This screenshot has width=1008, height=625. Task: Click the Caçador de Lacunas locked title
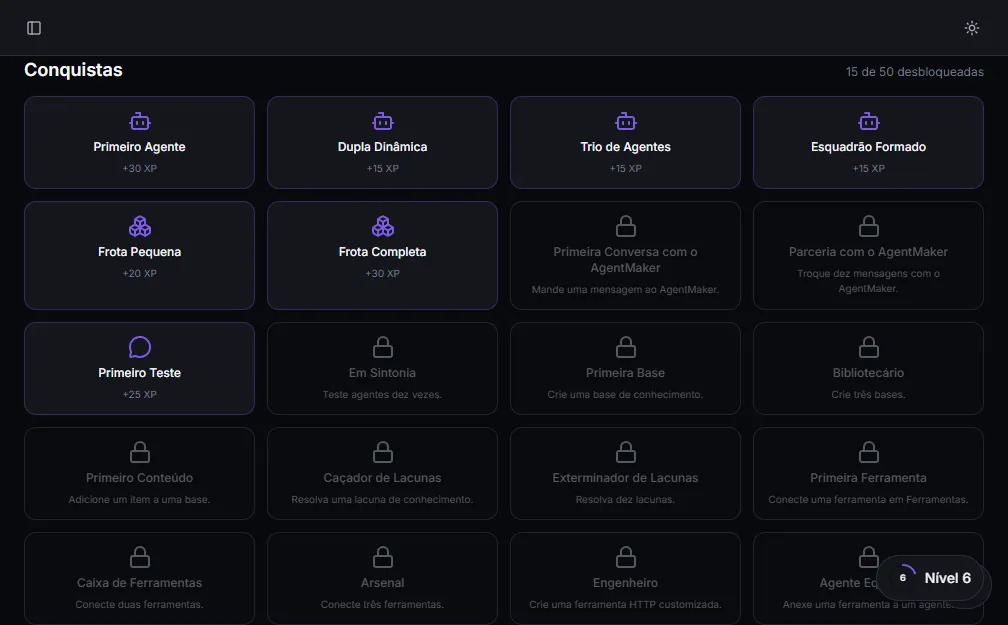coord(382,478)
